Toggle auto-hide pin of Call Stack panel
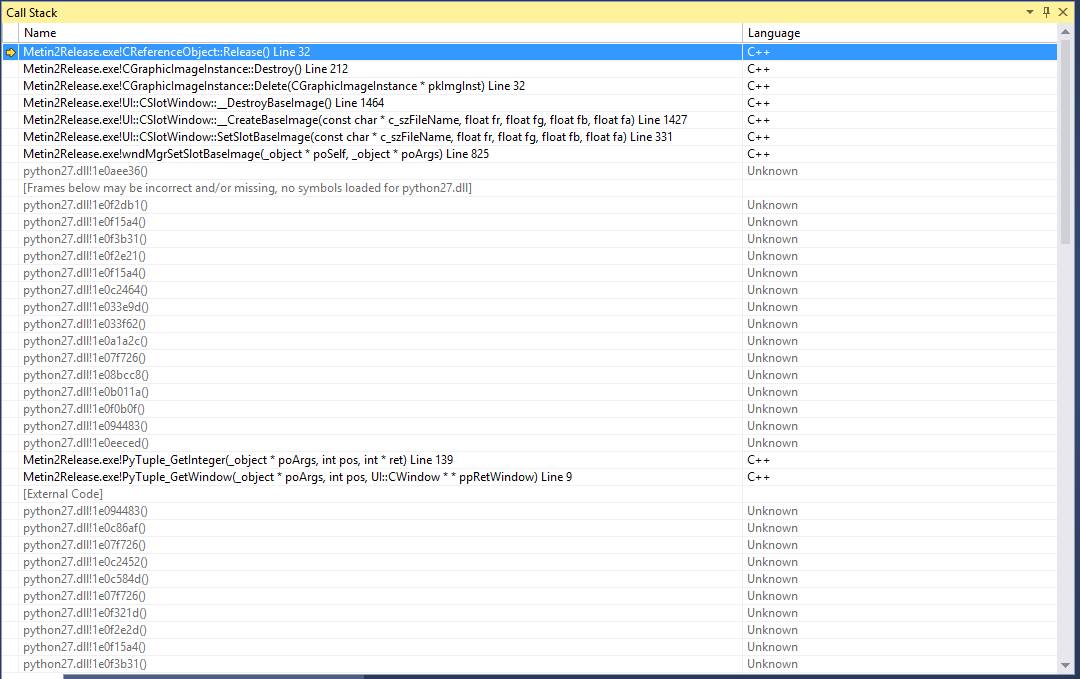This screenshot has width=1080, height=679. (1046, 12)
